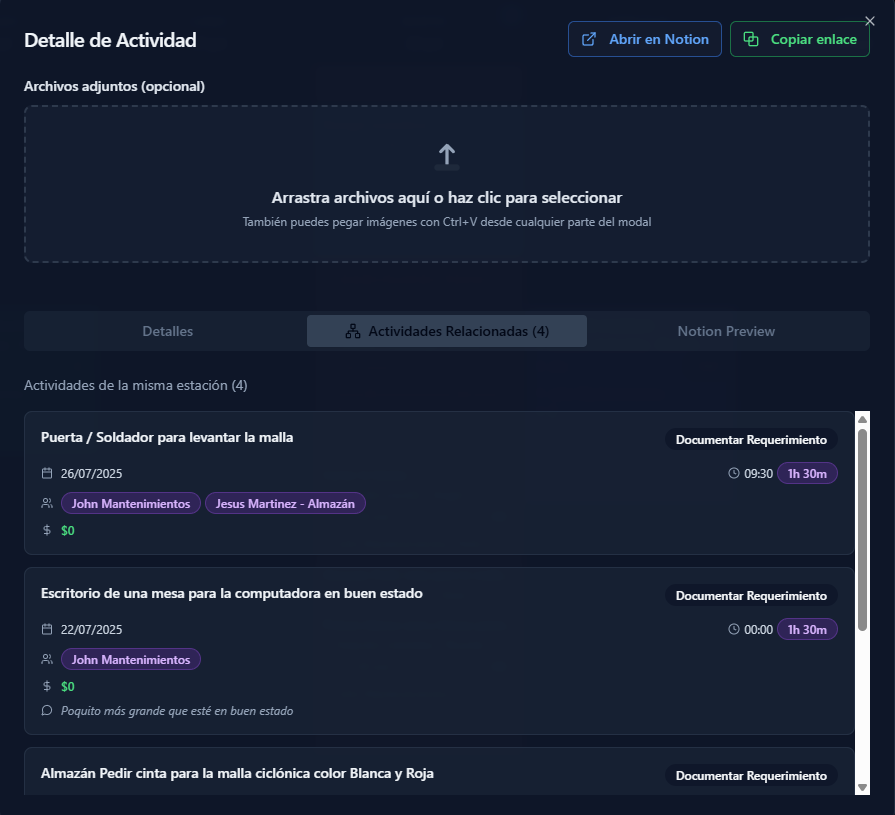Select the Actividades Relacionadas (4) tab
Screen dimensions: 895x815
[x=447, y=331]
